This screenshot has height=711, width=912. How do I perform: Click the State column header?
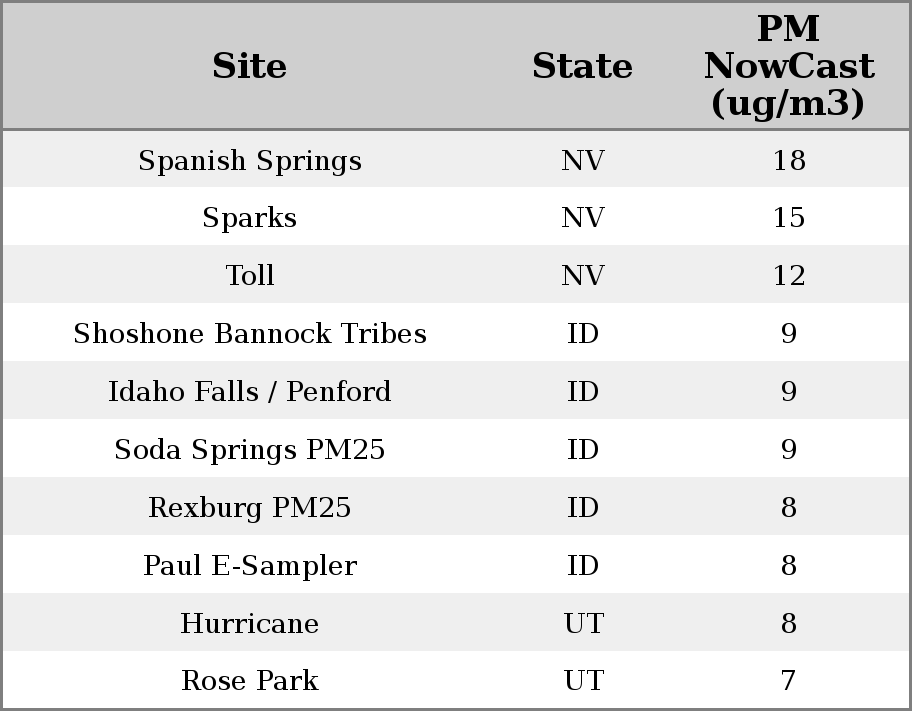[582, 67]
